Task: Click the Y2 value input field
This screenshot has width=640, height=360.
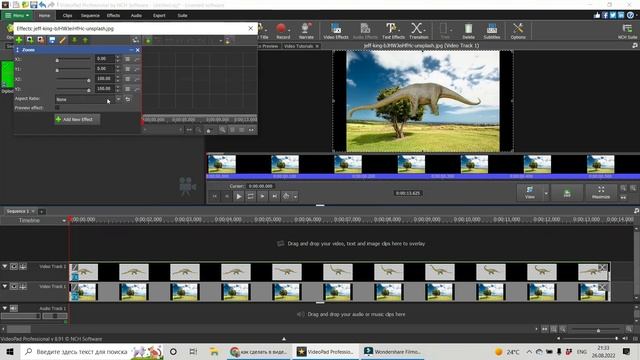Action: point(104,88)
